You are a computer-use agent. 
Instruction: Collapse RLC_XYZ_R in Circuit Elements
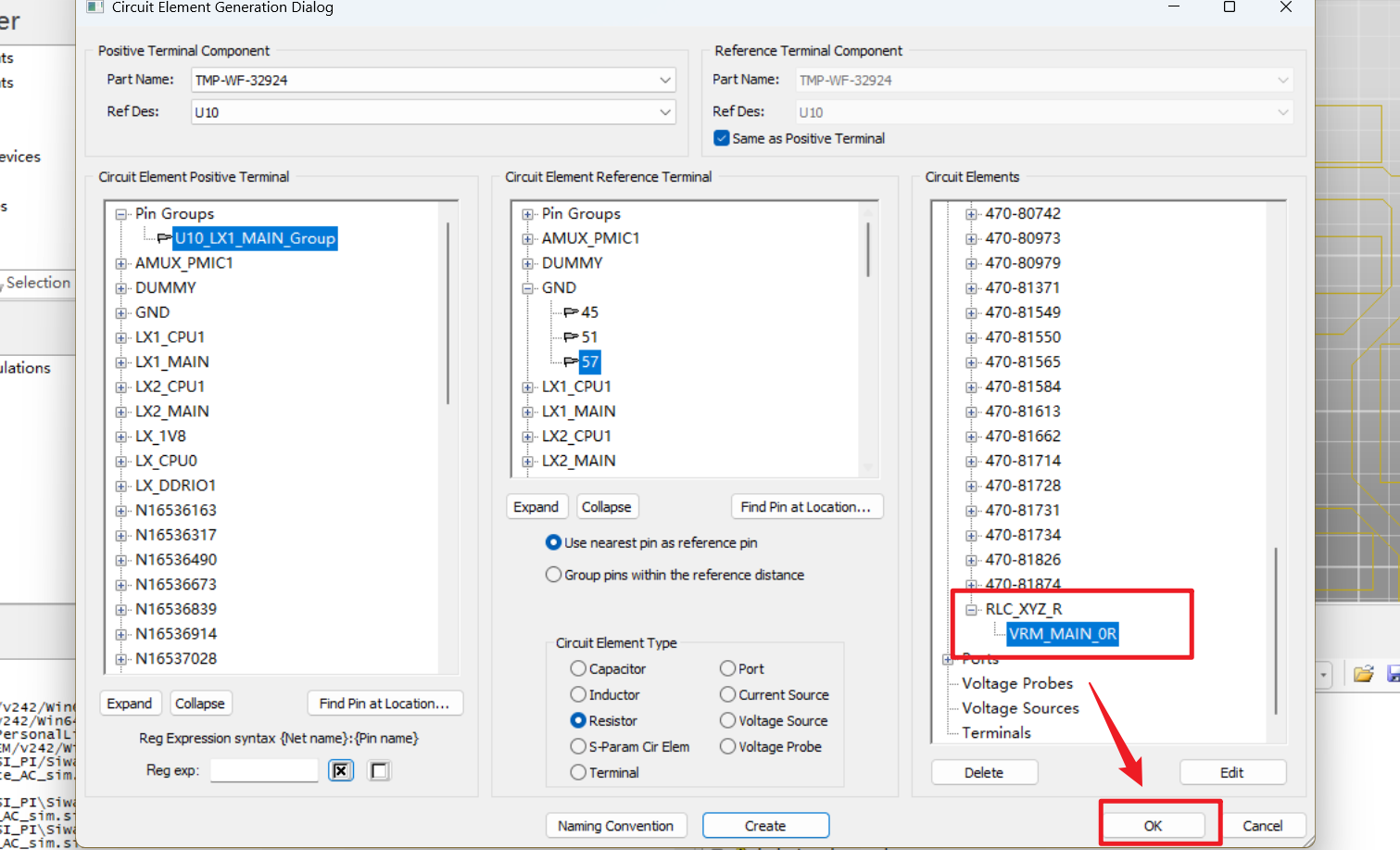coord(971,610)
